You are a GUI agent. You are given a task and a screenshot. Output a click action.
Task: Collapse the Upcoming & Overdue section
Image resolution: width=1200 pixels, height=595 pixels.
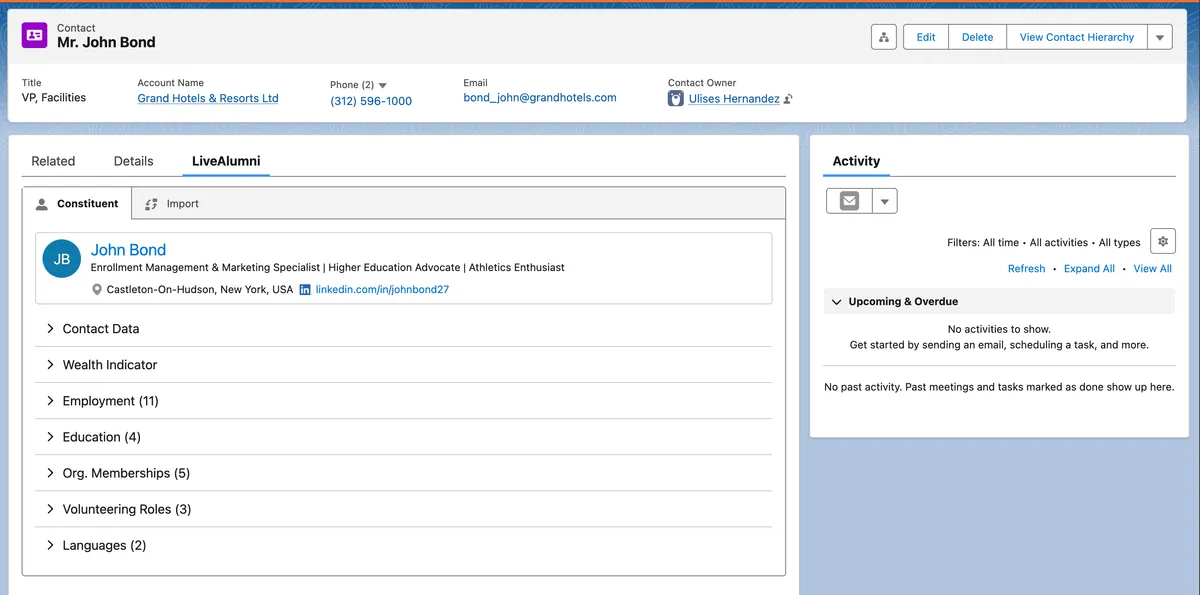[837, 302]
